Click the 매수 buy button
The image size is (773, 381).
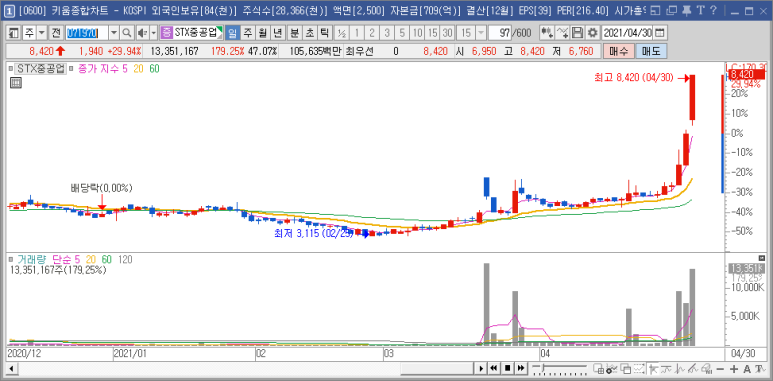coord(618,51)
